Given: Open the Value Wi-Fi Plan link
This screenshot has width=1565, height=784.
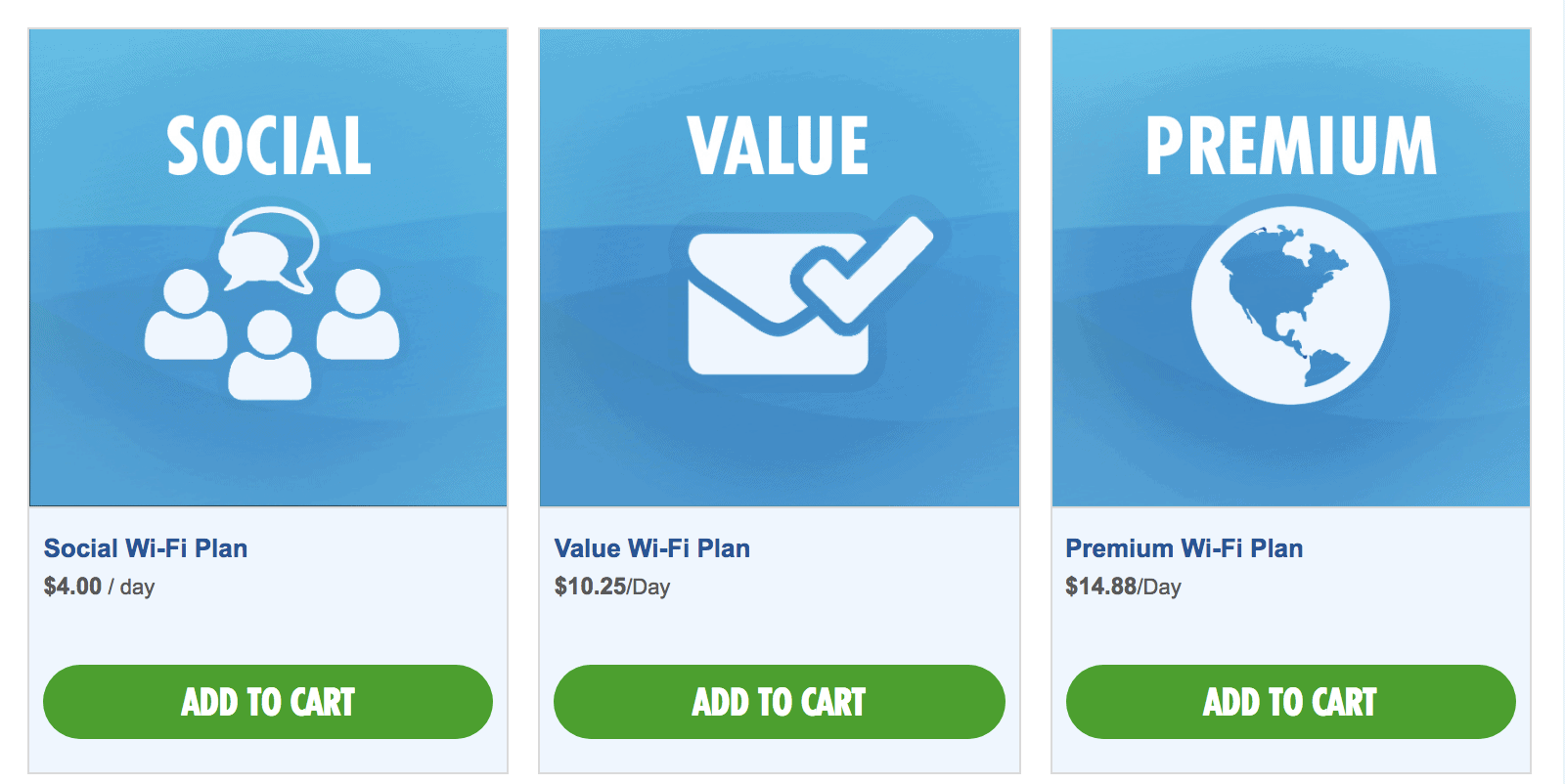Looking at the screenshot, I should coord(652,548).
